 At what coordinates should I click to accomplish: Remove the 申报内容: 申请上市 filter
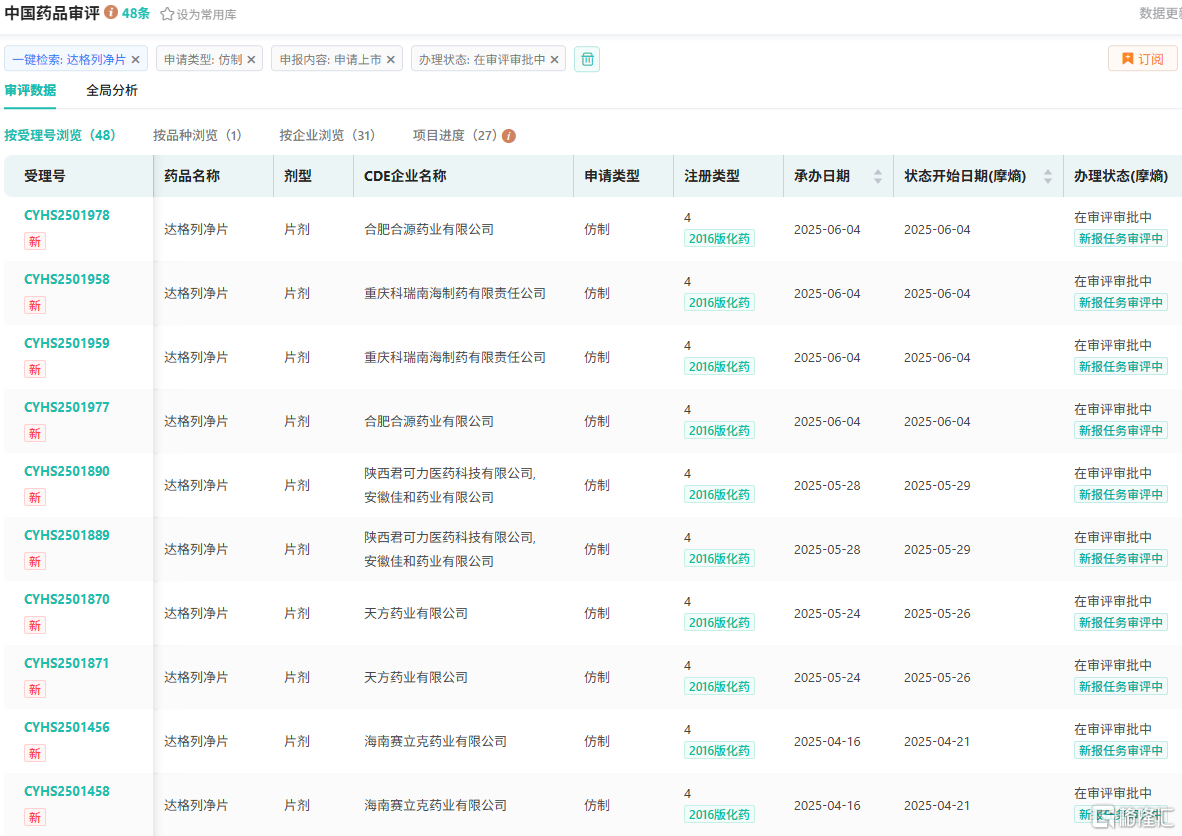coord(390,60)
